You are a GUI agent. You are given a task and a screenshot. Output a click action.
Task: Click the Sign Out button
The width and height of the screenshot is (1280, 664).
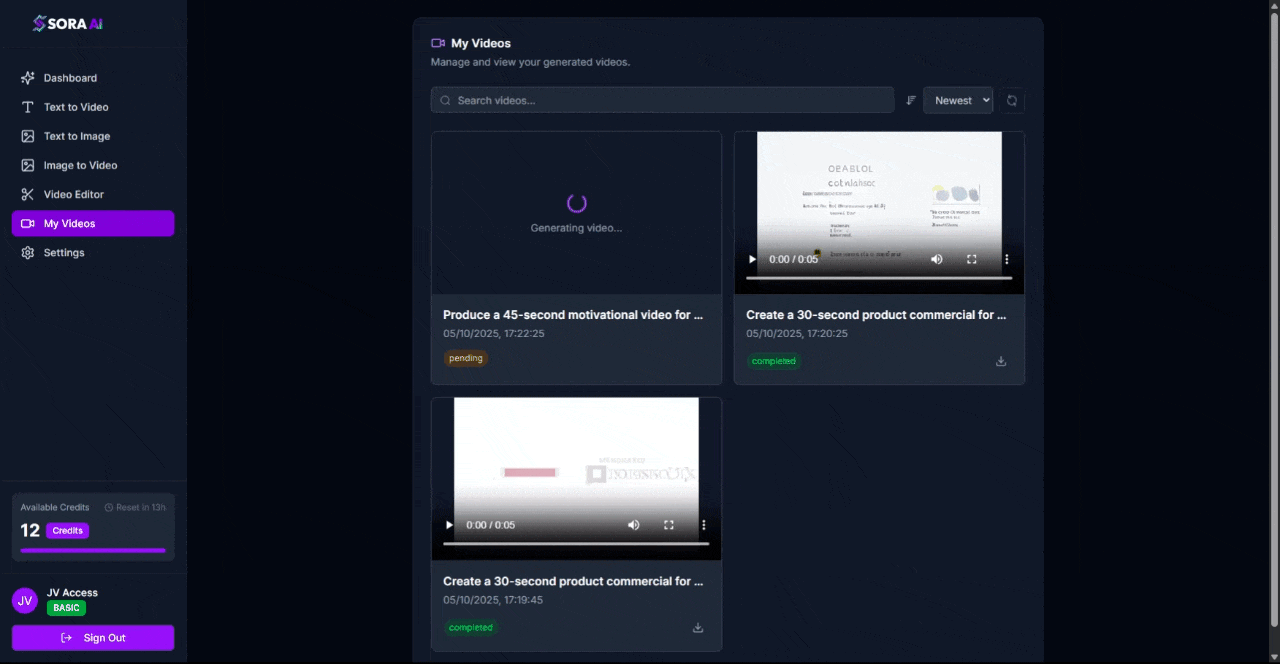point(93,638)
